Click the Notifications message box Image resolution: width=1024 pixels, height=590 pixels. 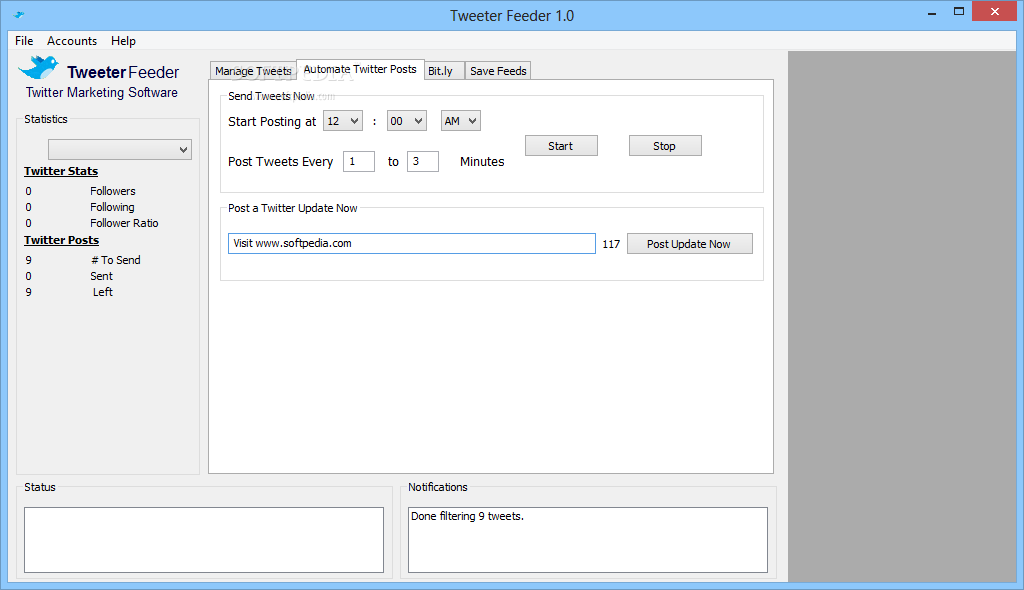pos(588,540)
